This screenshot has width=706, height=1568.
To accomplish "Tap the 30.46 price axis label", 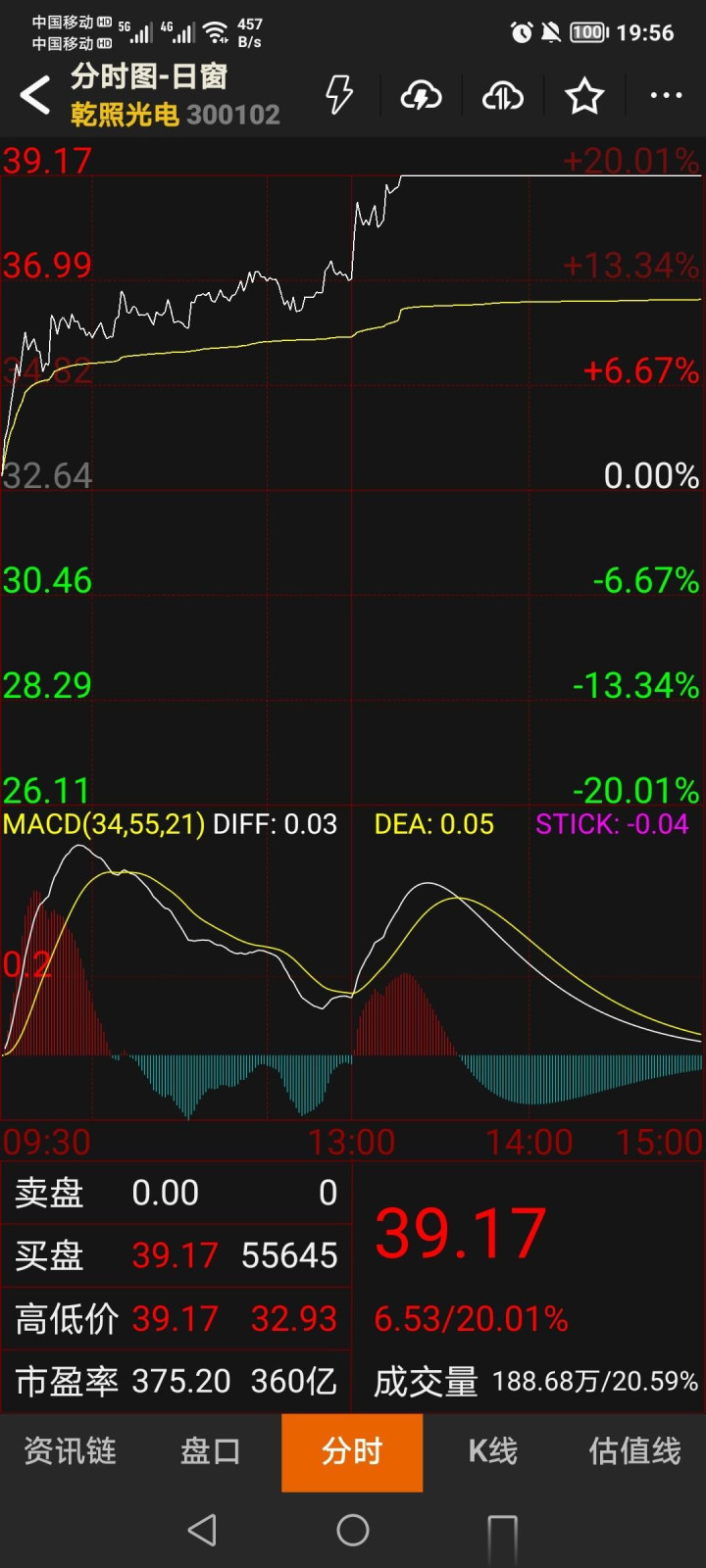I will click(47, 581).
